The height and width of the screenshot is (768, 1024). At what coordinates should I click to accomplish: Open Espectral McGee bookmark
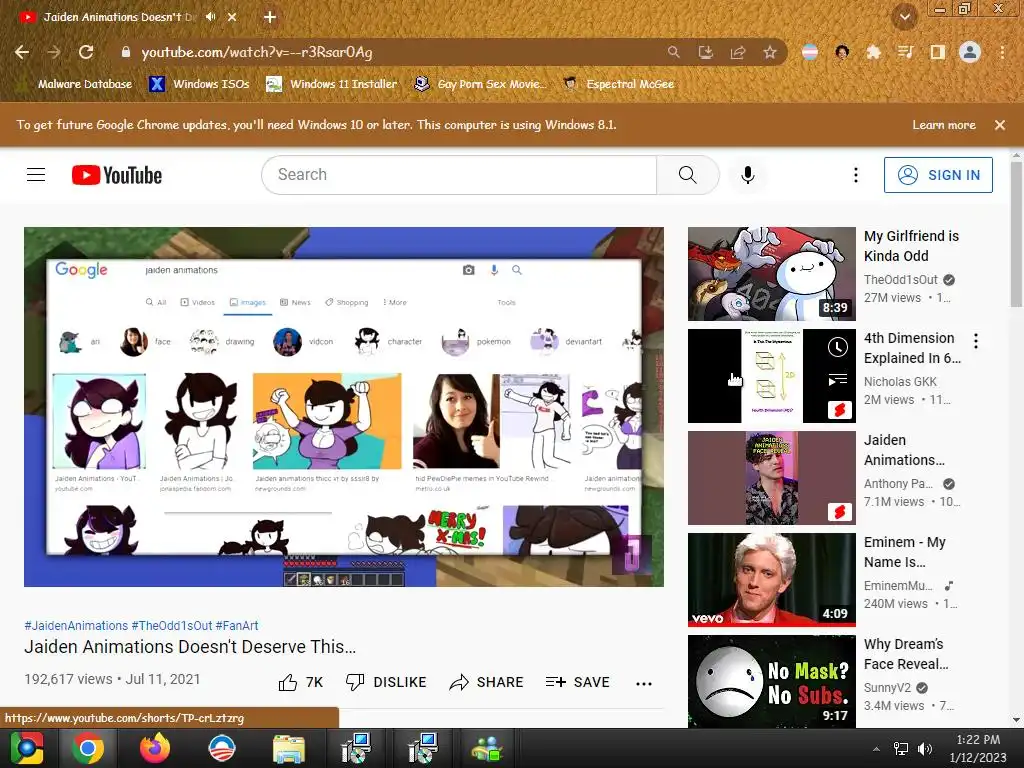[x=618, y=84]
